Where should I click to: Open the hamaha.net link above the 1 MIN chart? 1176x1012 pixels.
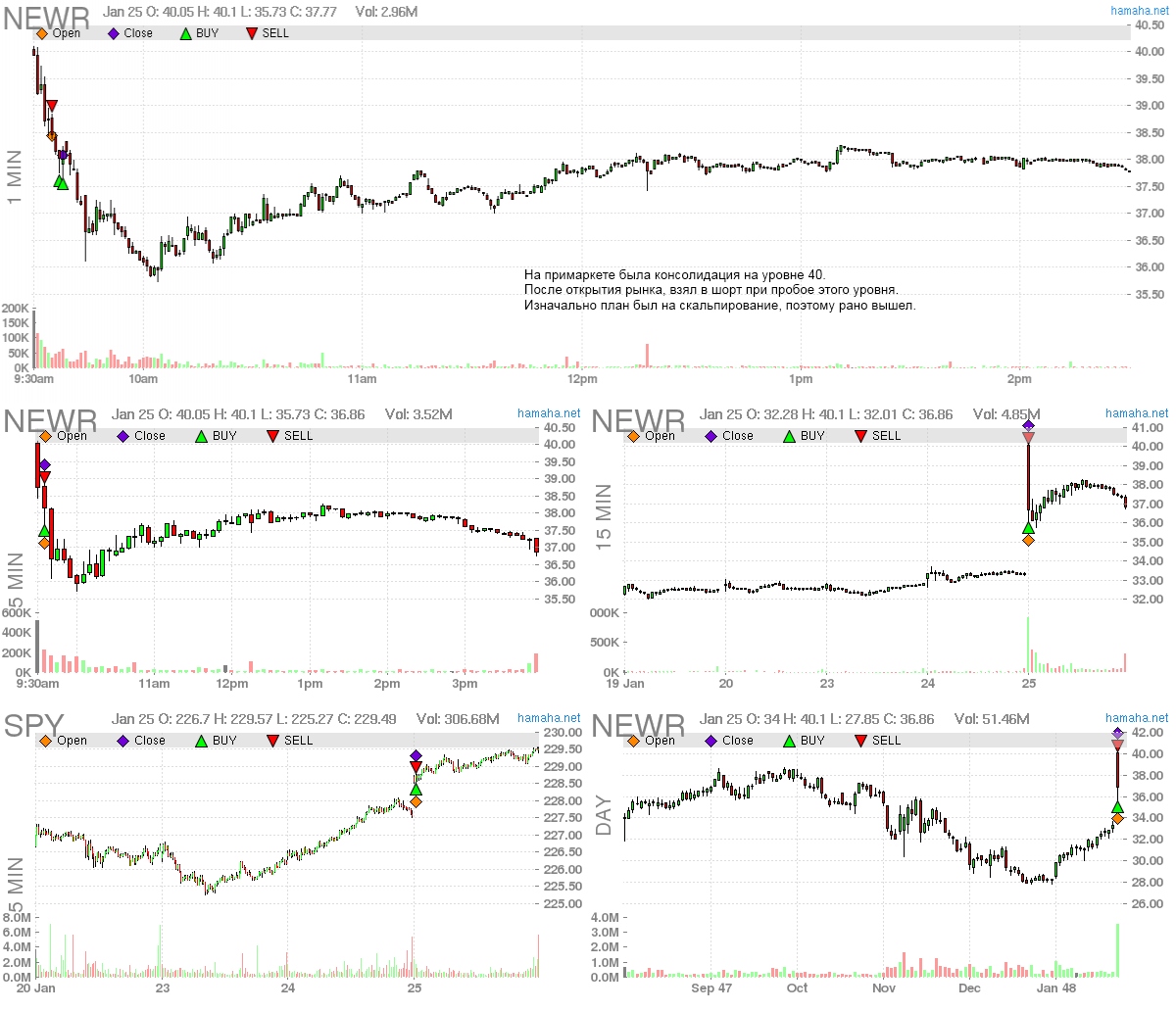pos(1139,11)
